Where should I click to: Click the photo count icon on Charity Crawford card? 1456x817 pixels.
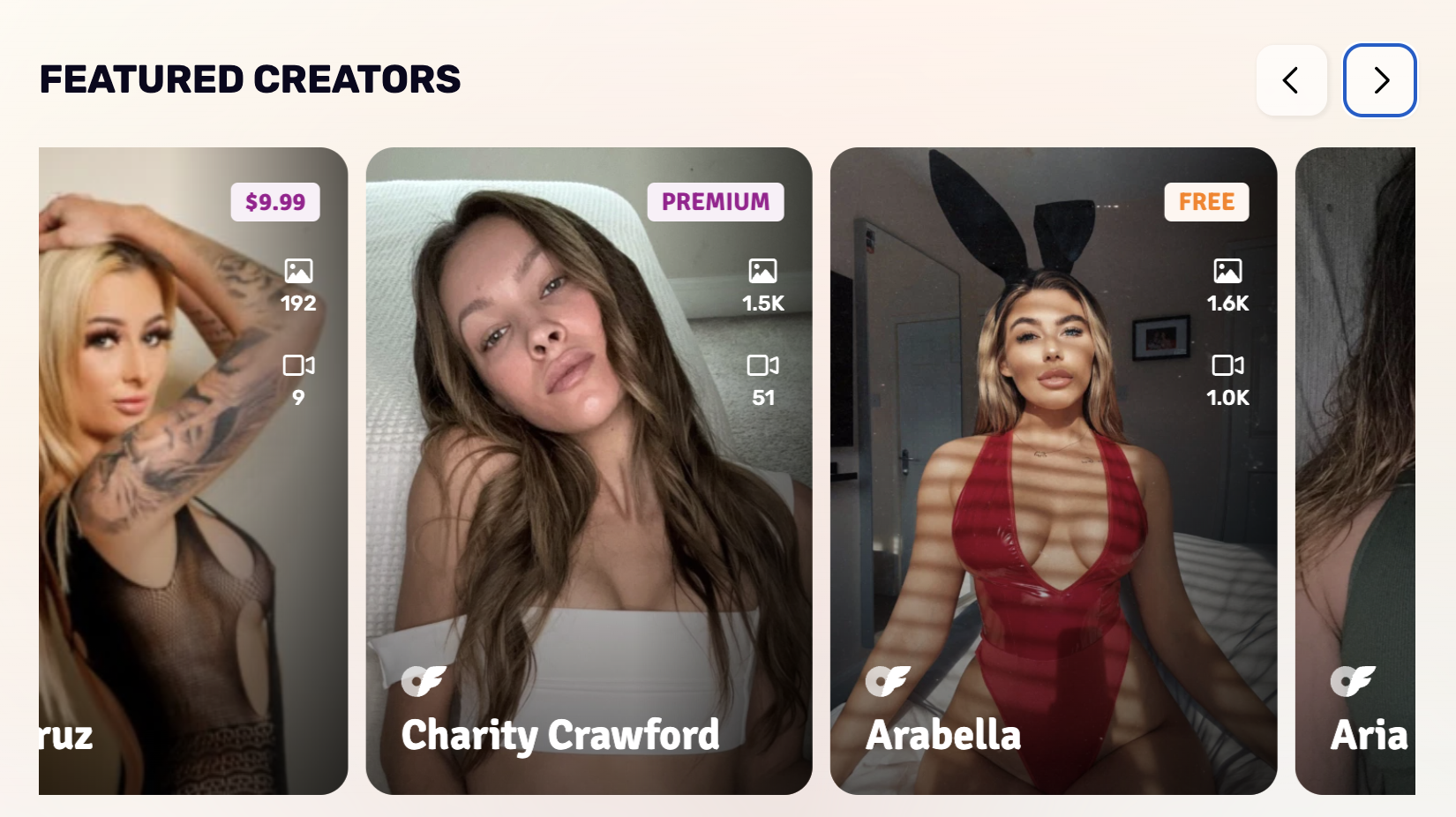point(763,271)
